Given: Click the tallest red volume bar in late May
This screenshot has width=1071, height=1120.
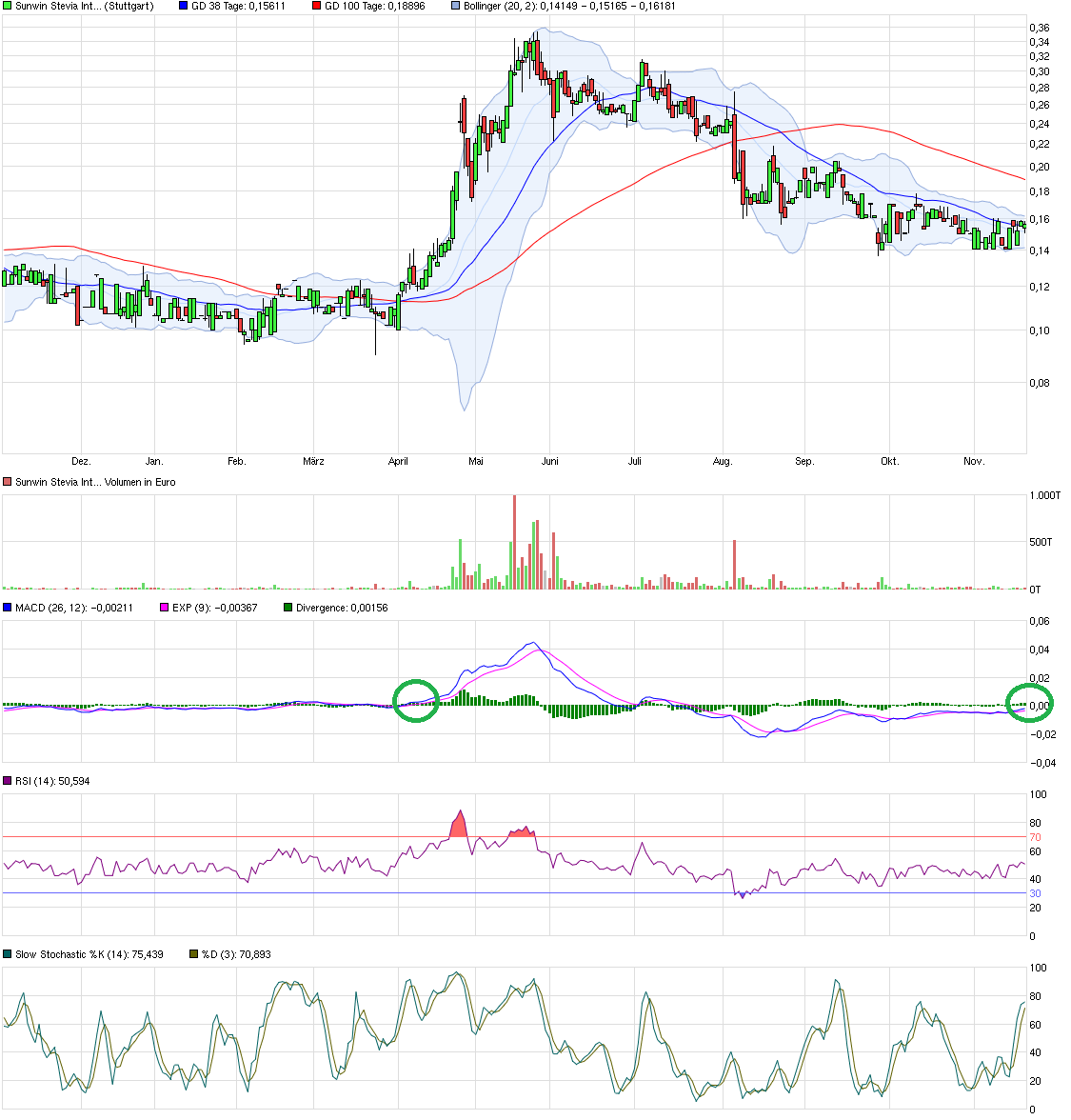Looking at the screenshot, I should pos(514,542).
